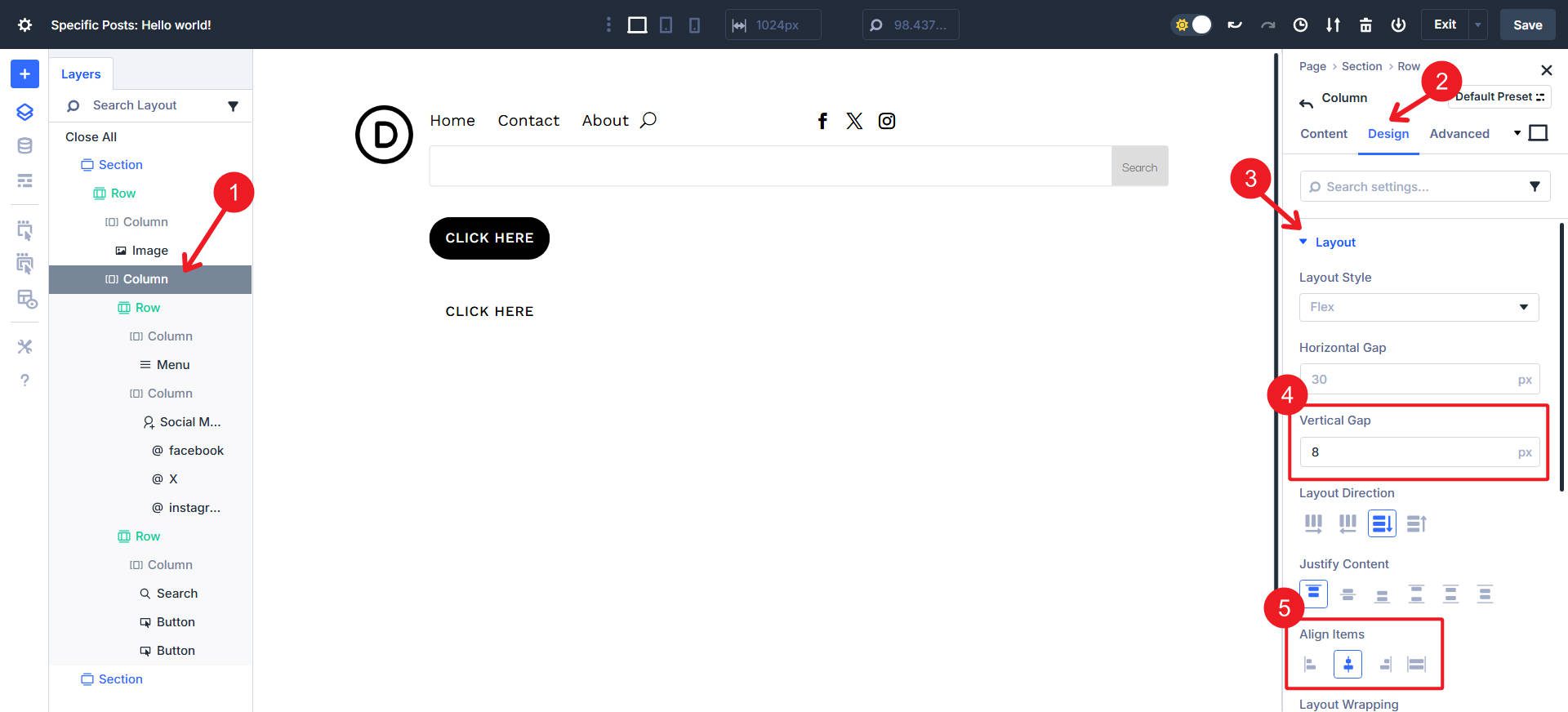Open the help question mark icon
This screenshot has height=712, width=1568.
[24, 380]
